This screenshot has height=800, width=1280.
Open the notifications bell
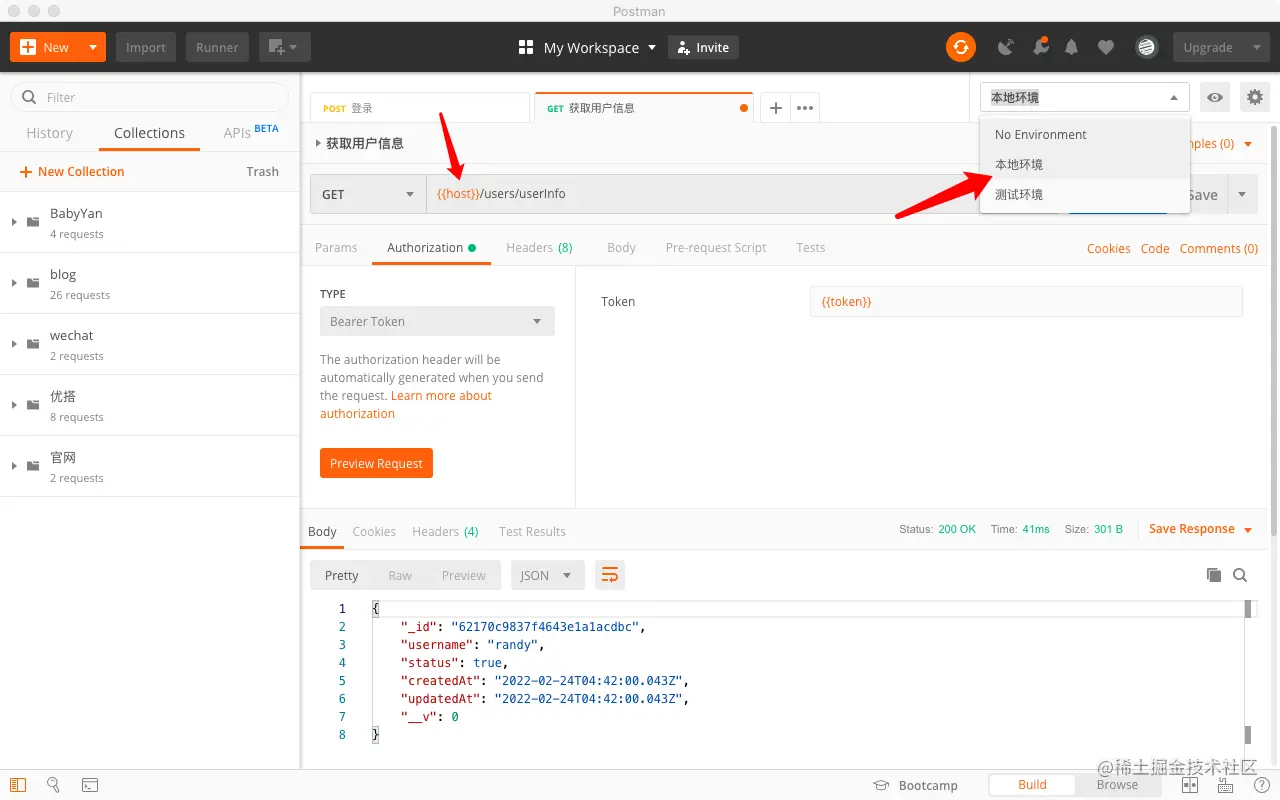[x=1072, y=47]
